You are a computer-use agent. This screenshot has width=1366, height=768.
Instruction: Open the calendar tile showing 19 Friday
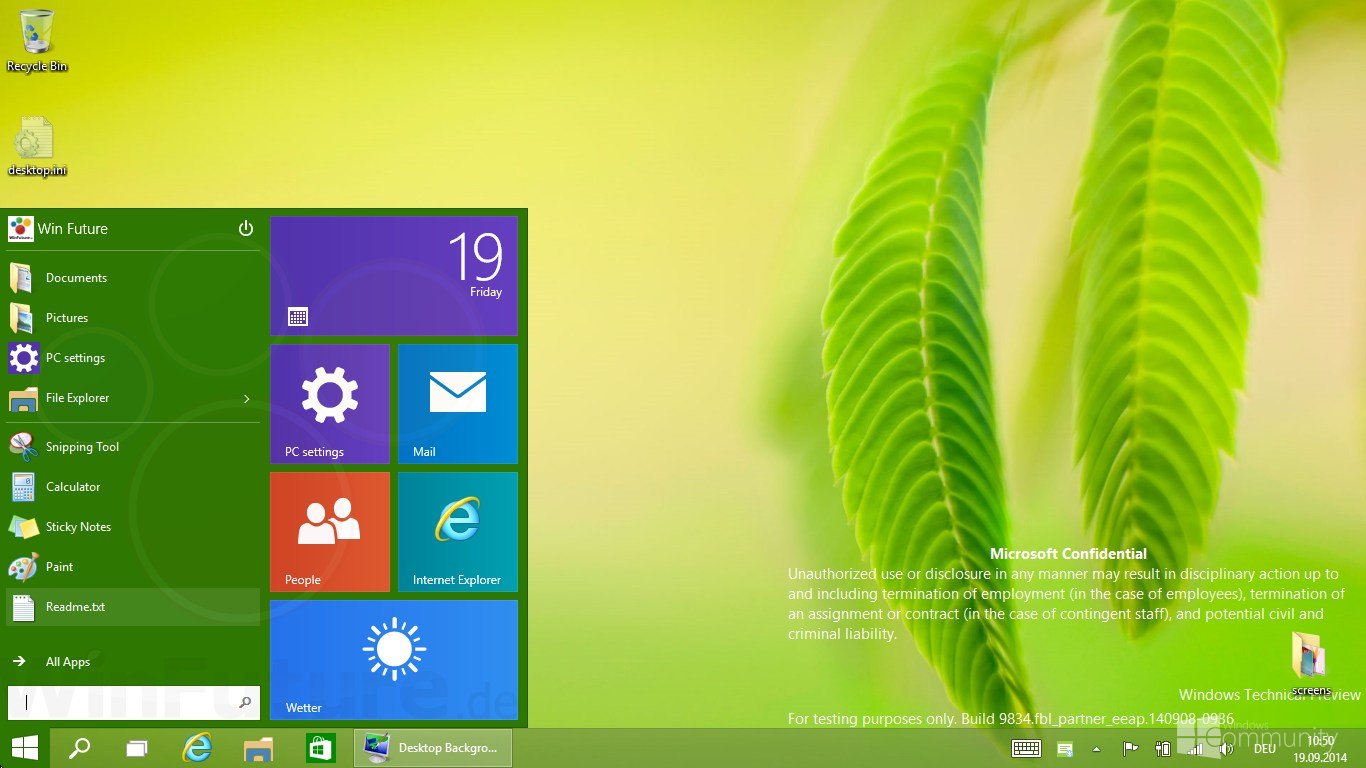(394, 276)
